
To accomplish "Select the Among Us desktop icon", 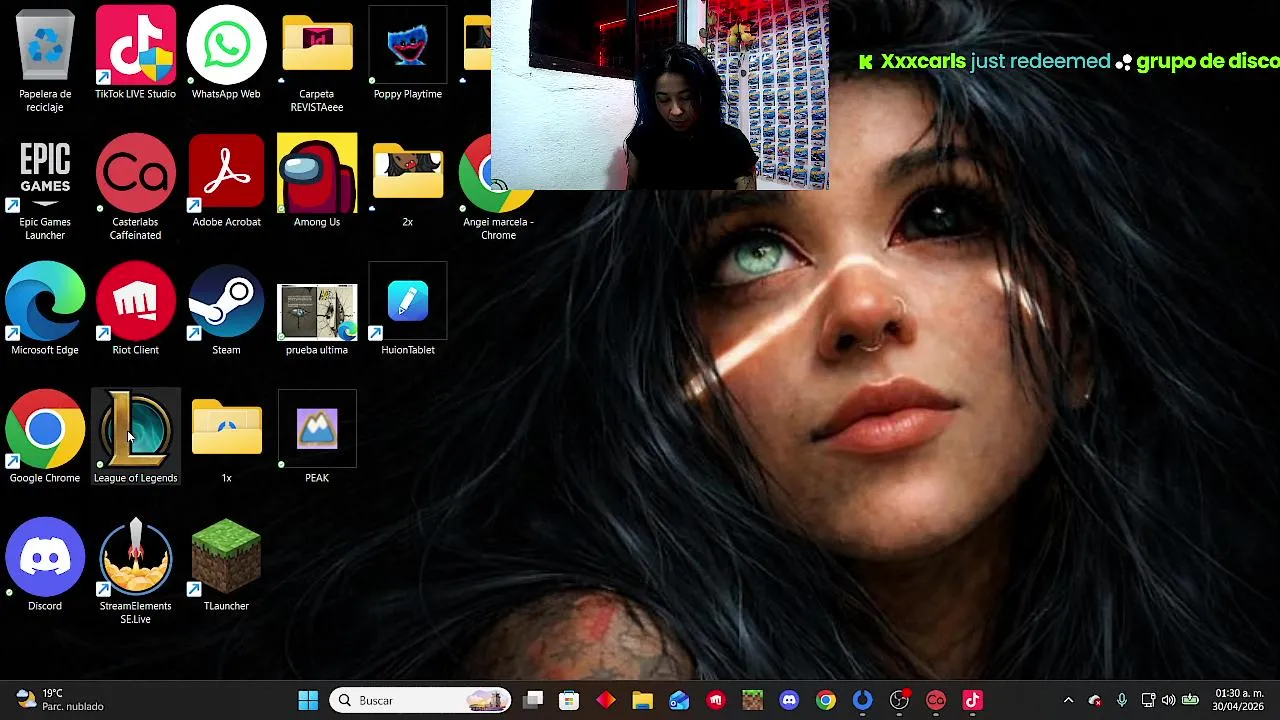I will click(317, 181).
